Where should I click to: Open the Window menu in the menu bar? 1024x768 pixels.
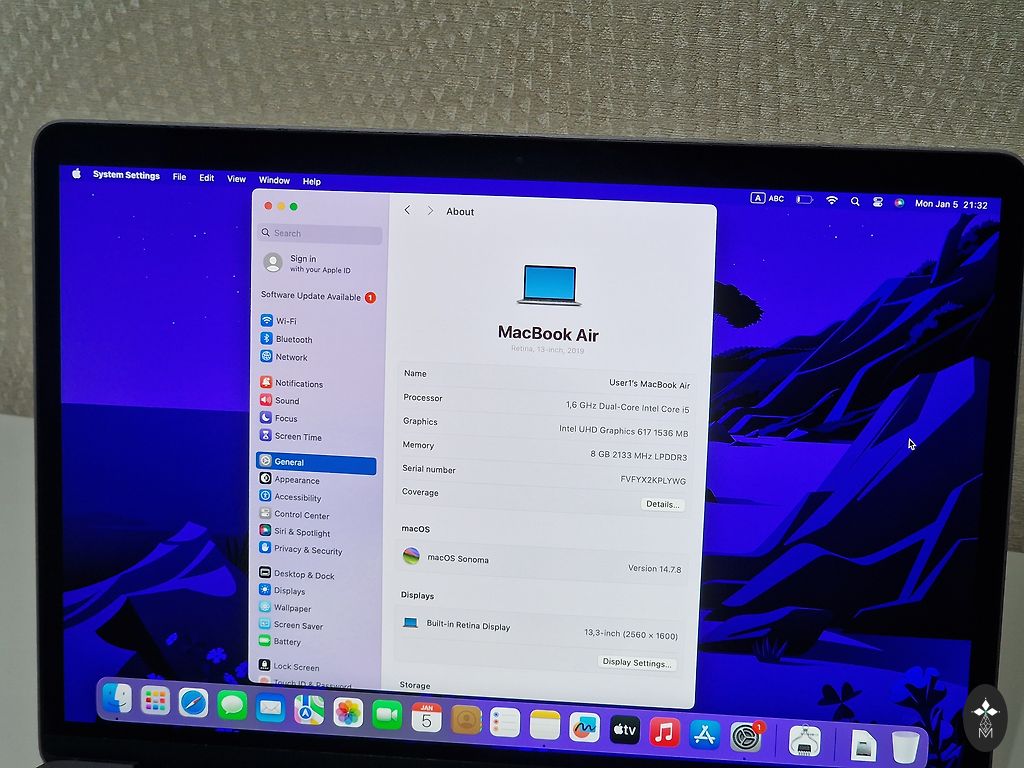[x=274, y=181]
